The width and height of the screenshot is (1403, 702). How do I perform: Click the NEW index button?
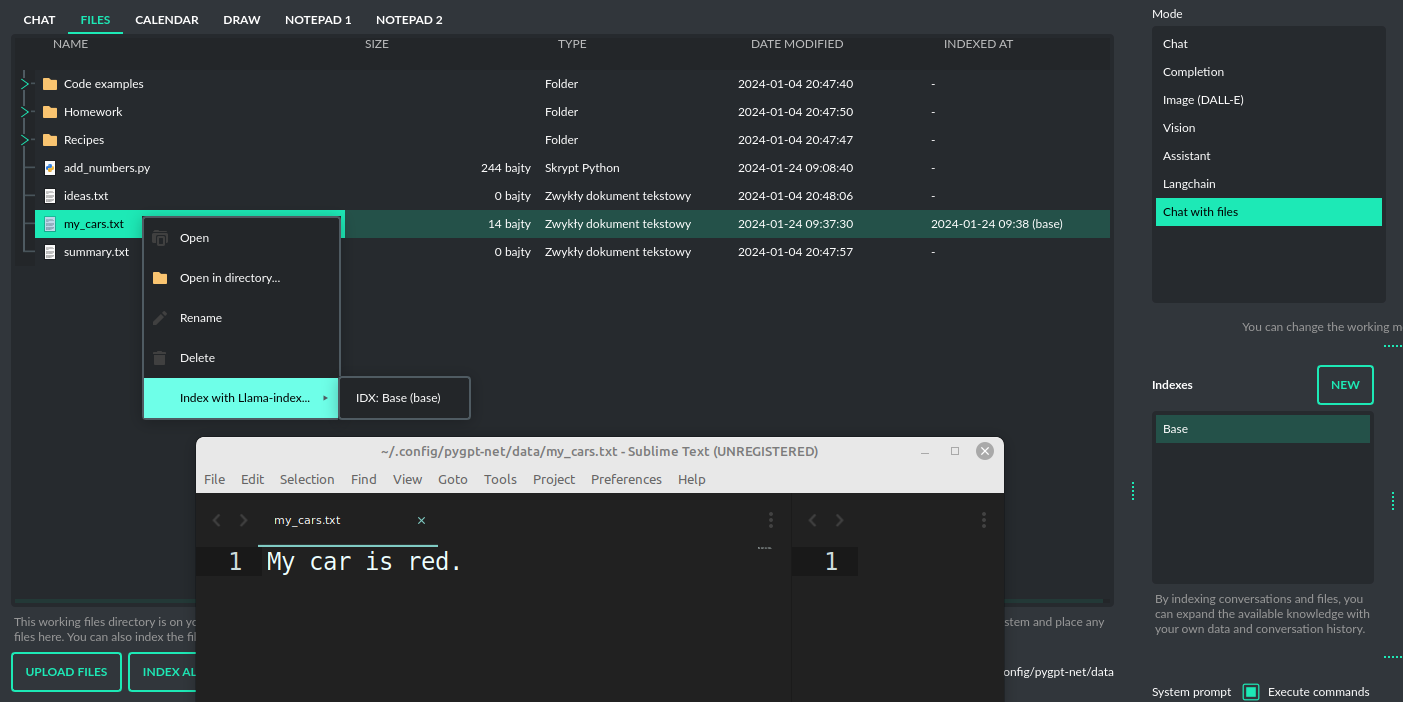pyautogui.click(x=1345, y=385)
